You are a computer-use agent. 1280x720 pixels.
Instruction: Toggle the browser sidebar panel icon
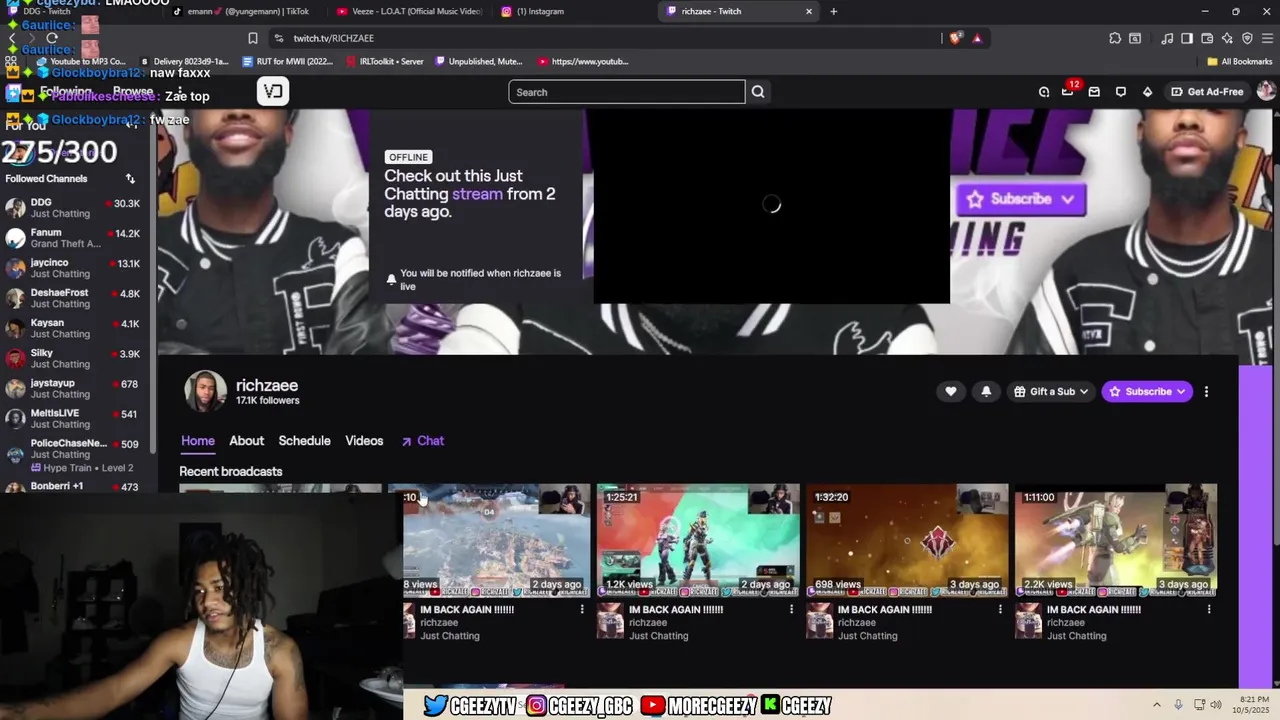coord(1187,38)
